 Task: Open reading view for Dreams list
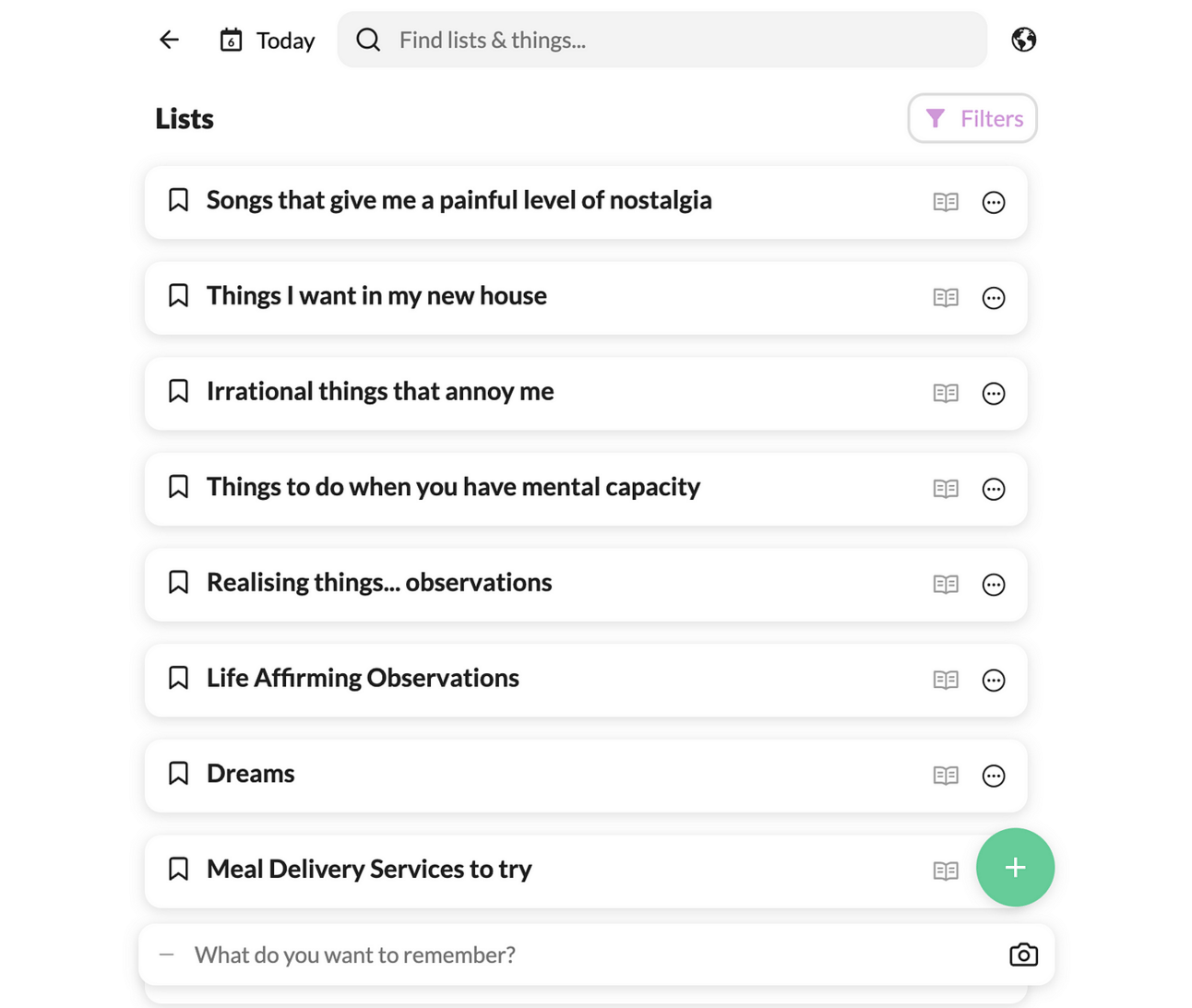[x=946, y=776]
